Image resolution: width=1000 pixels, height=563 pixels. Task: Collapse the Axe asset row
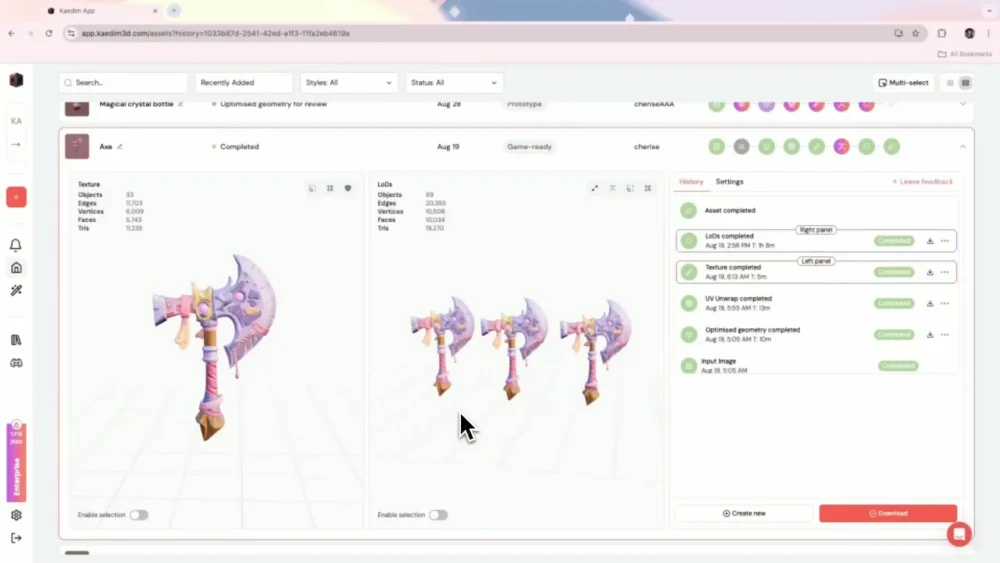962,147
